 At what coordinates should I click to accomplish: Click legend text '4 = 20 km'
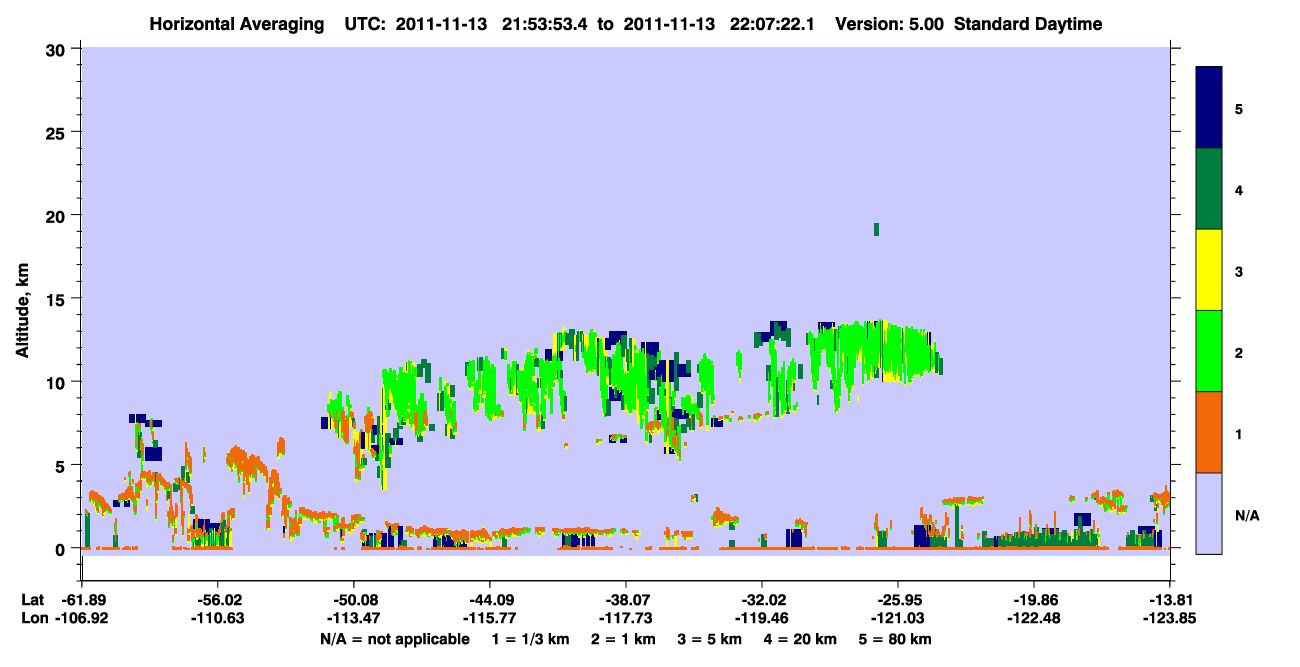pyautogui.click(x=801, y=639)
